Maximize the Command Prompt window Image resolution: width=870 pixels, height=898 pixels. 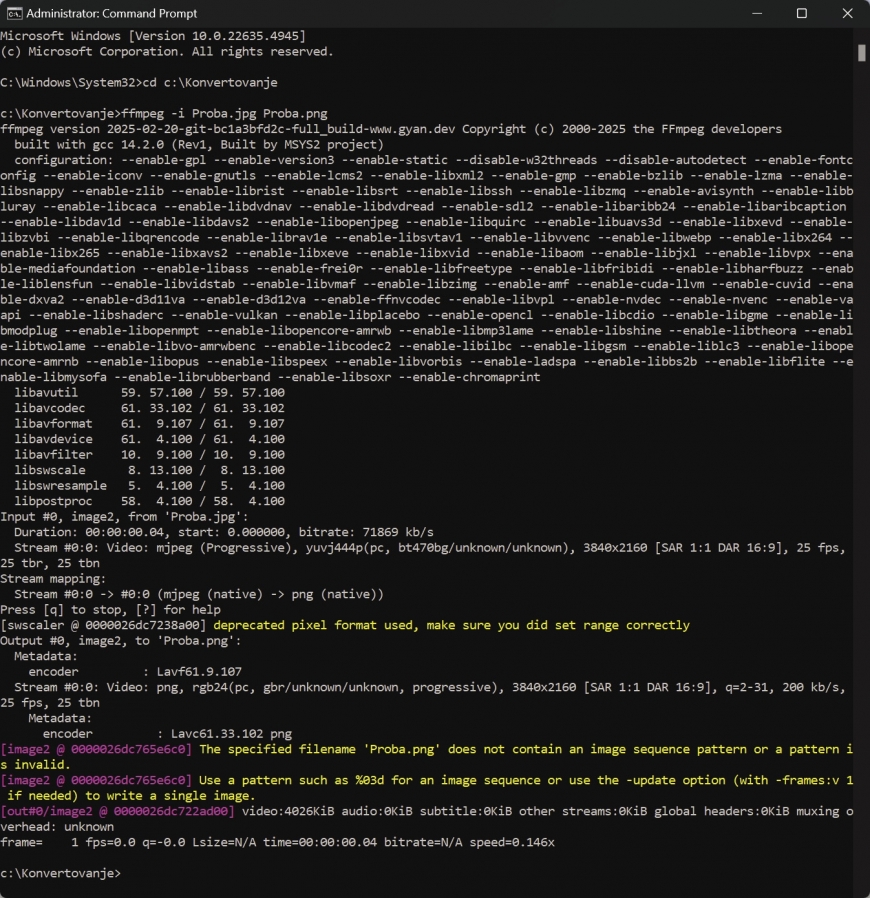[802, 13]
